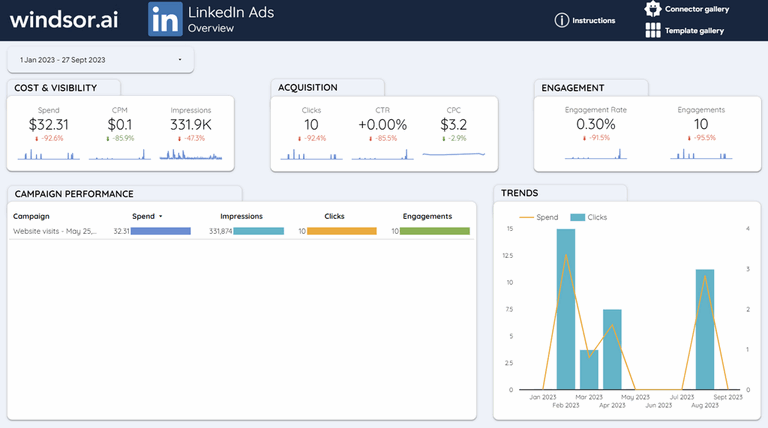The height and width of the screenshot is (428, 768).
Task: Click the Instructions info circle icon
Action: click(x=561, y=20)
